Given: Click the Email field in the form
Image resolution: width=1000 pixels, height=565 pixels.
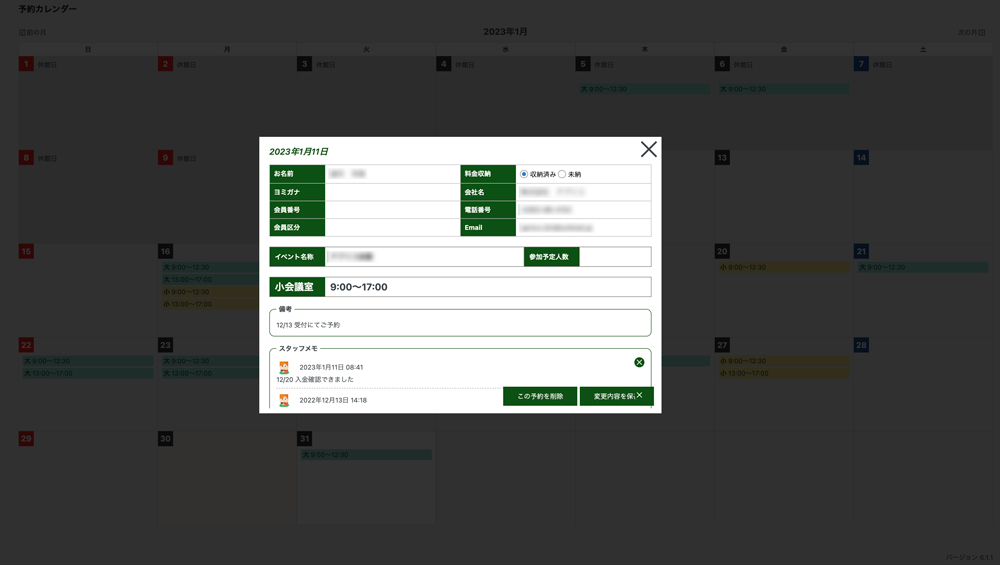Looking at the screenshot, I should point(583,228).
